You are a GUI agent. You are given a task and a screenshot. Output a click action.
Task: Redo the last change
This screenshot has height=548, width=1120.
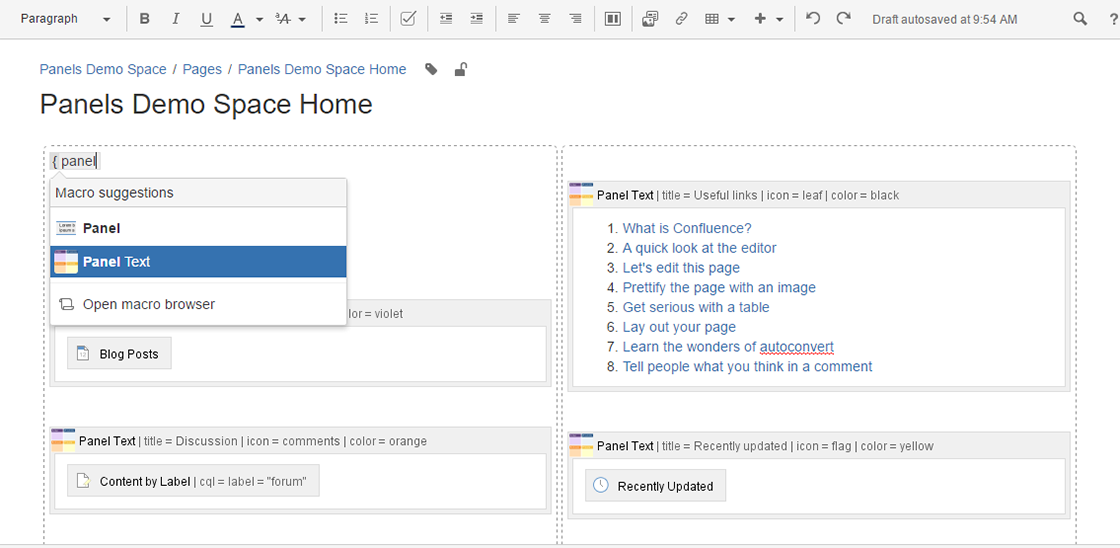click(x=844, y=19)
